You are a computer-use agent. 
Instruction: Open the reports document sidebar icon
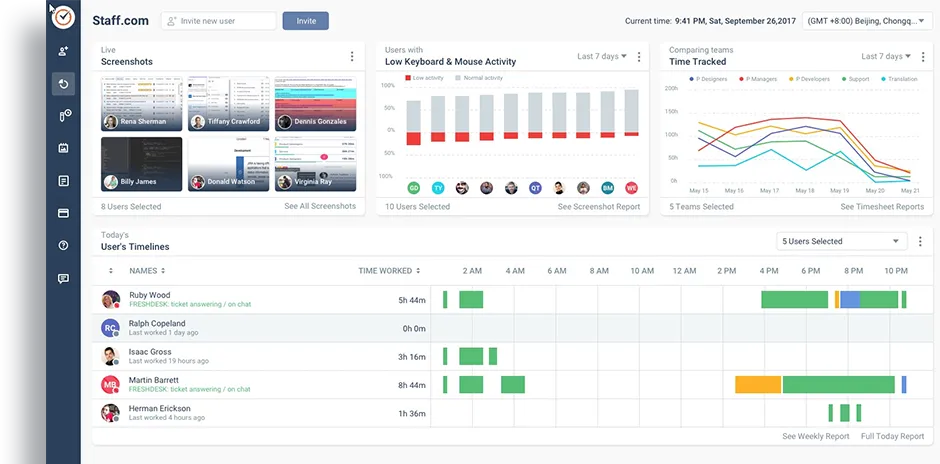pyautogui.click(x=63, y=181)
